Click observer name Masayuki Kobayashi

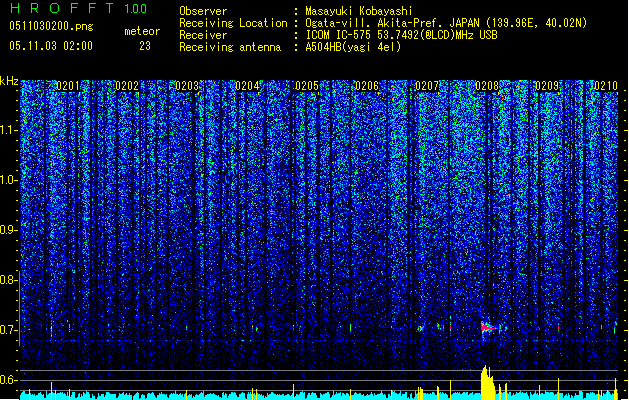359,11
